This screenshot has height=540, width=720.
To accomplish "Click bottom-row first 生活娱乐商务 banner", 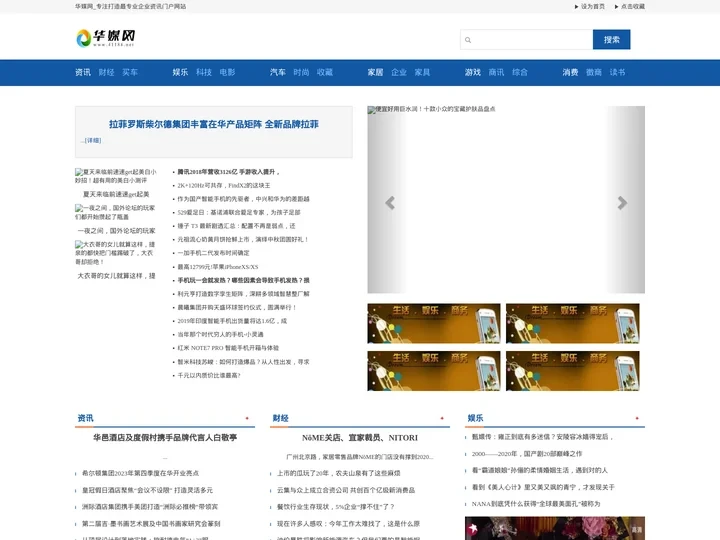I will pyautogui.click(x=434, y=371).
